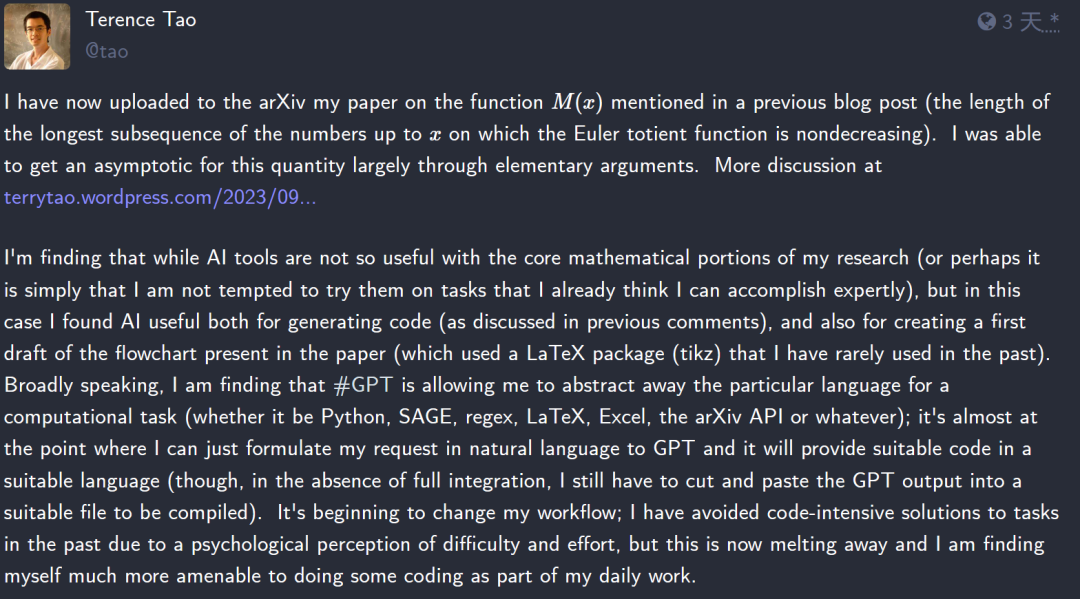The image size is (1080, 599).
Task: Click the #GPT hashtag
Action: pos(363,385)
